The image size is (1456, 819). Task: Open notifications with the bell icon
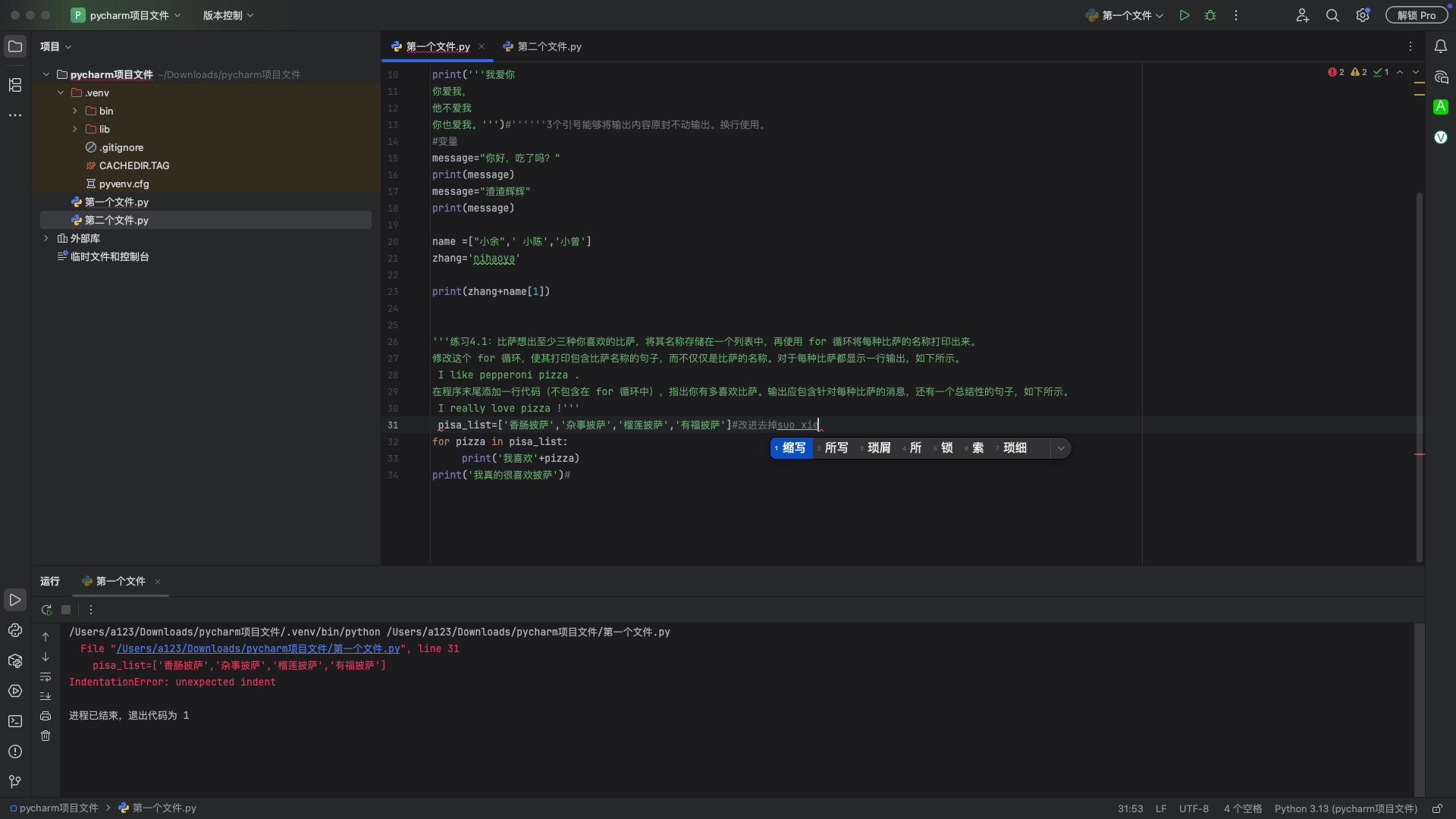tap(1442, 46)
